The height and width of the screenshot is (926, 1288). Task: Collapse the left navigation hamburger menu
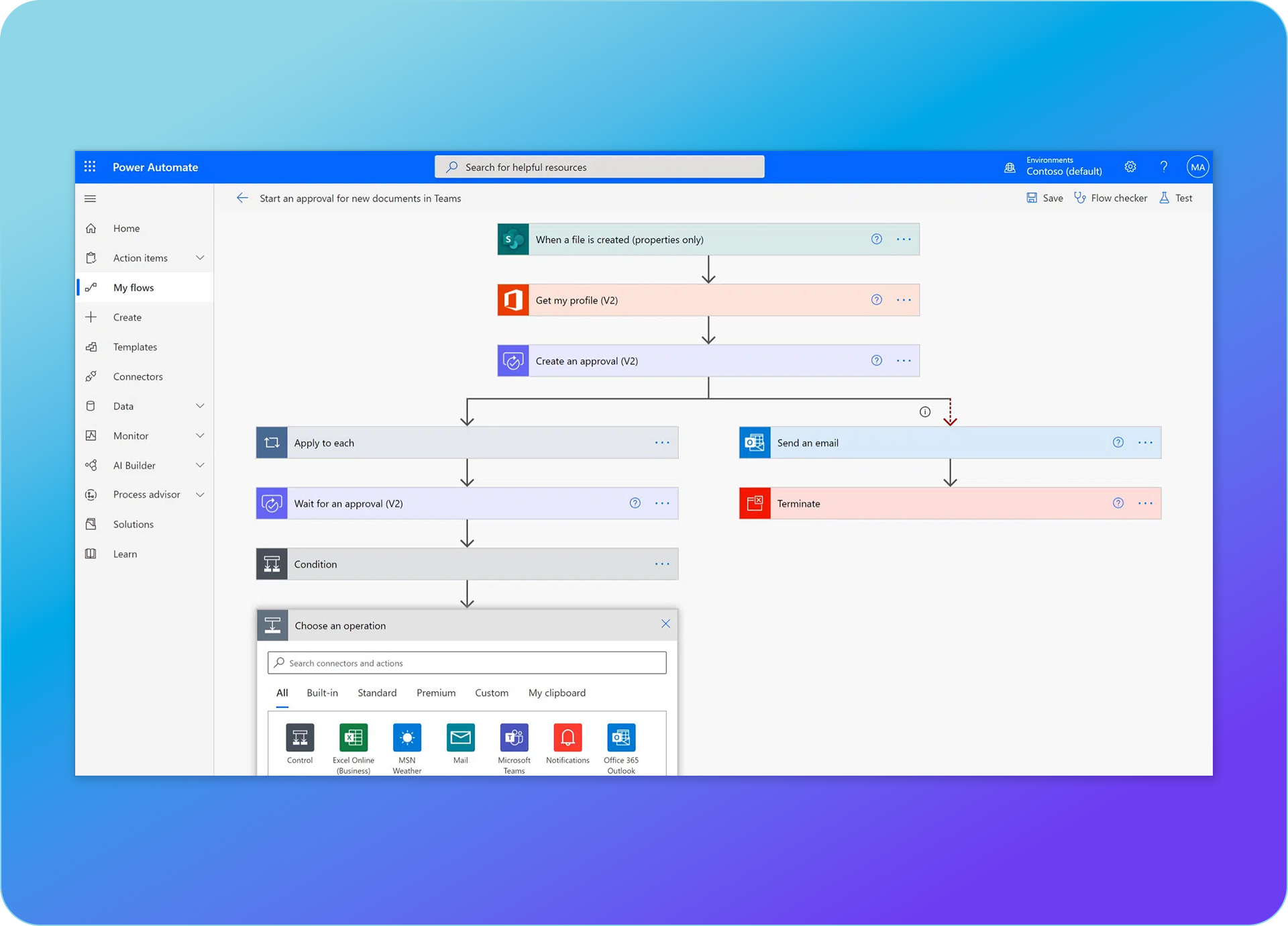click(x=91, y=199)
